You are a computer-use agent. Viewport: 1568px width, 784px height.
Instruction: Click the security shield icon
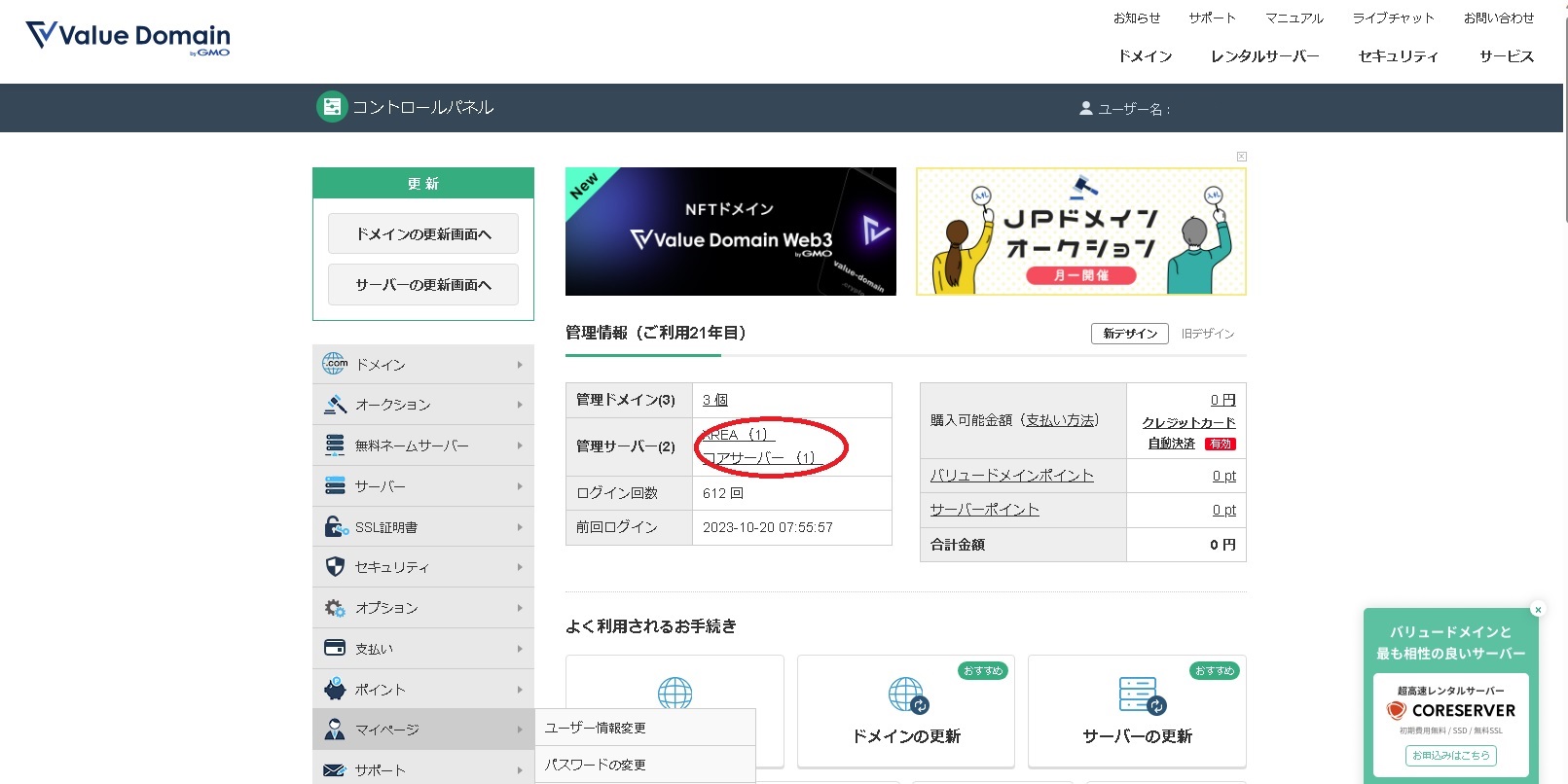(335, 567)
